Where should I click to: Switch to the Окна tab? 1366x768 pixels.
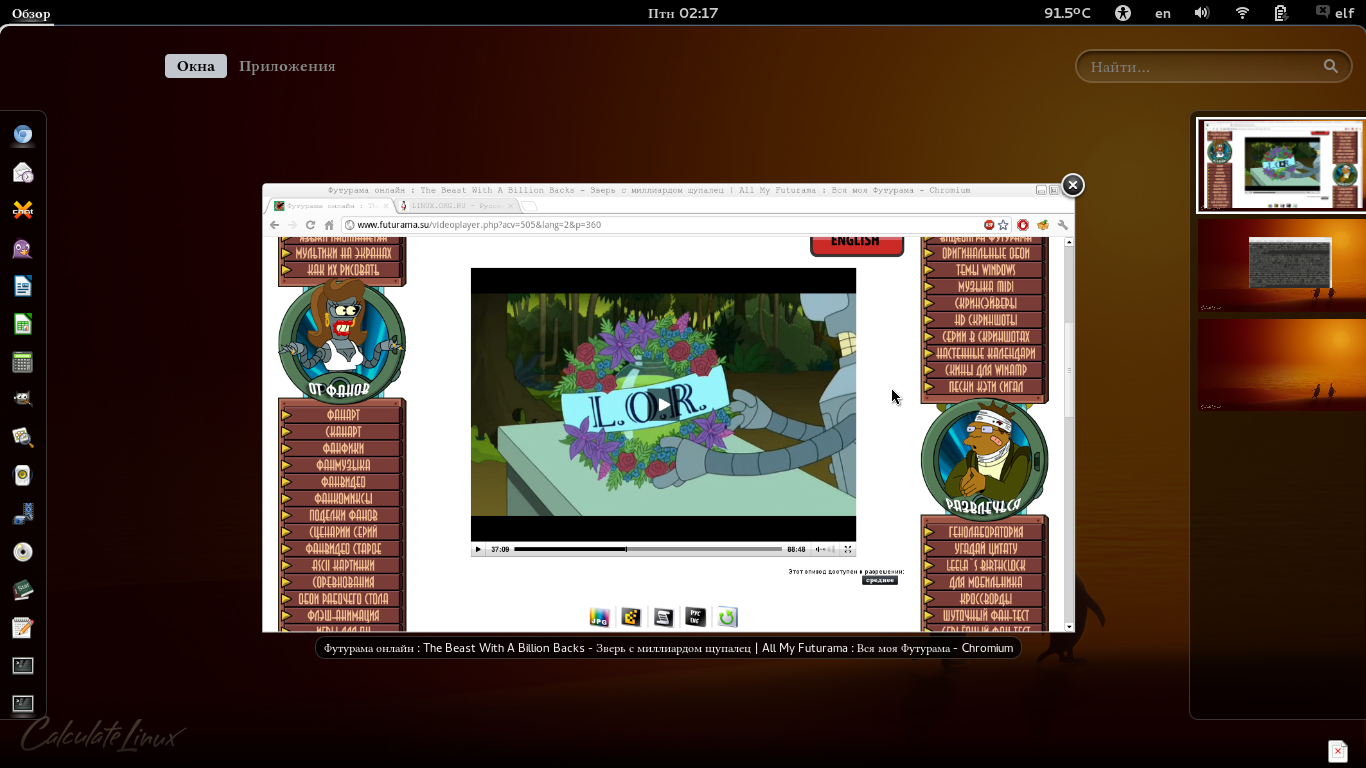tap(196, 66)
